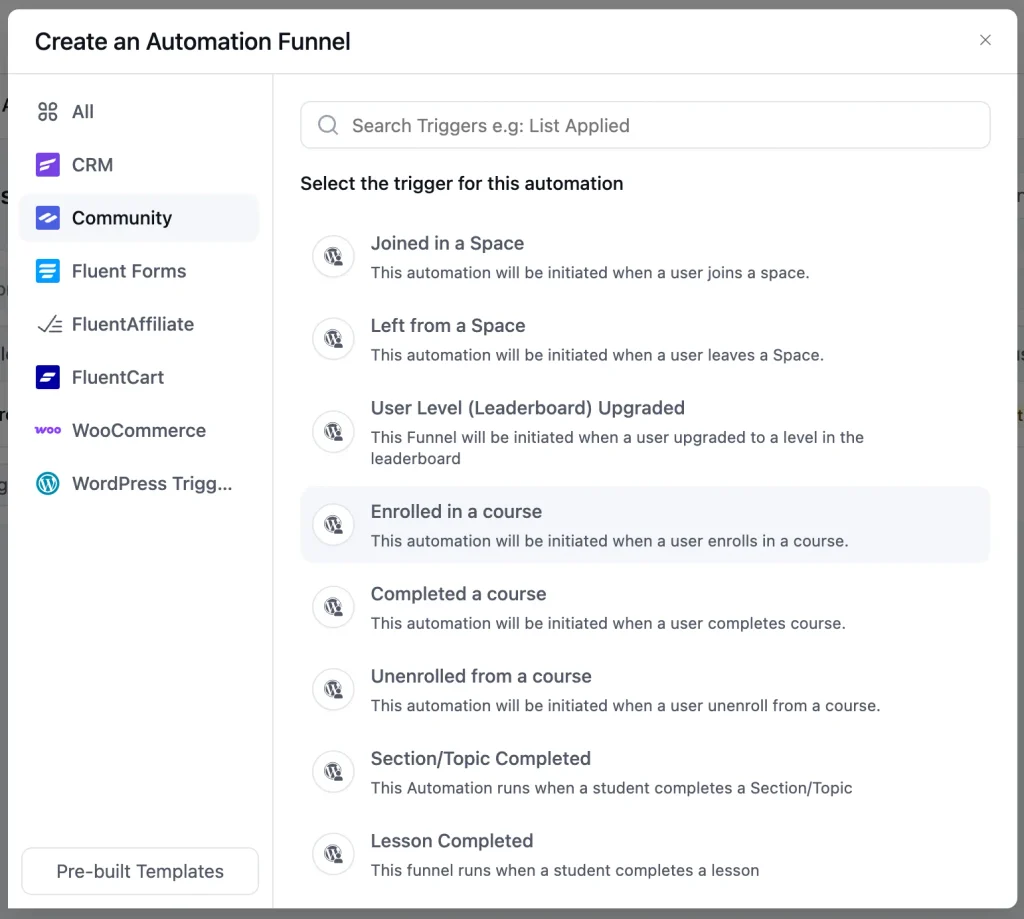Screen dimensions: 1024x919
Task: Click the blue Fluent Forms icon
Action: pyautogui.click(x=48, y=271)
